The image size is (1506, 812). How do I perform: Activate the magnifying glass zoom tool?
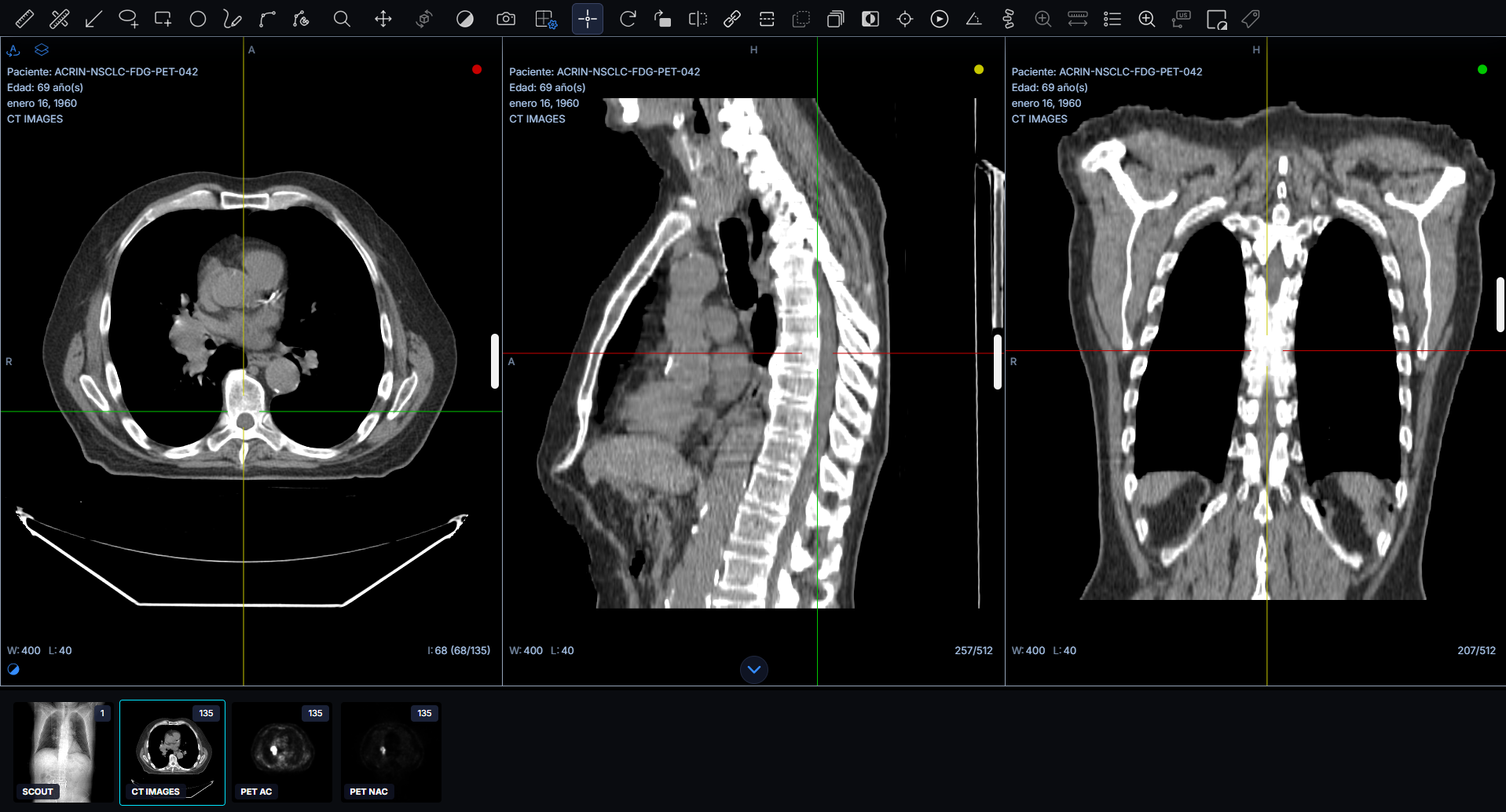click(342, 19)
